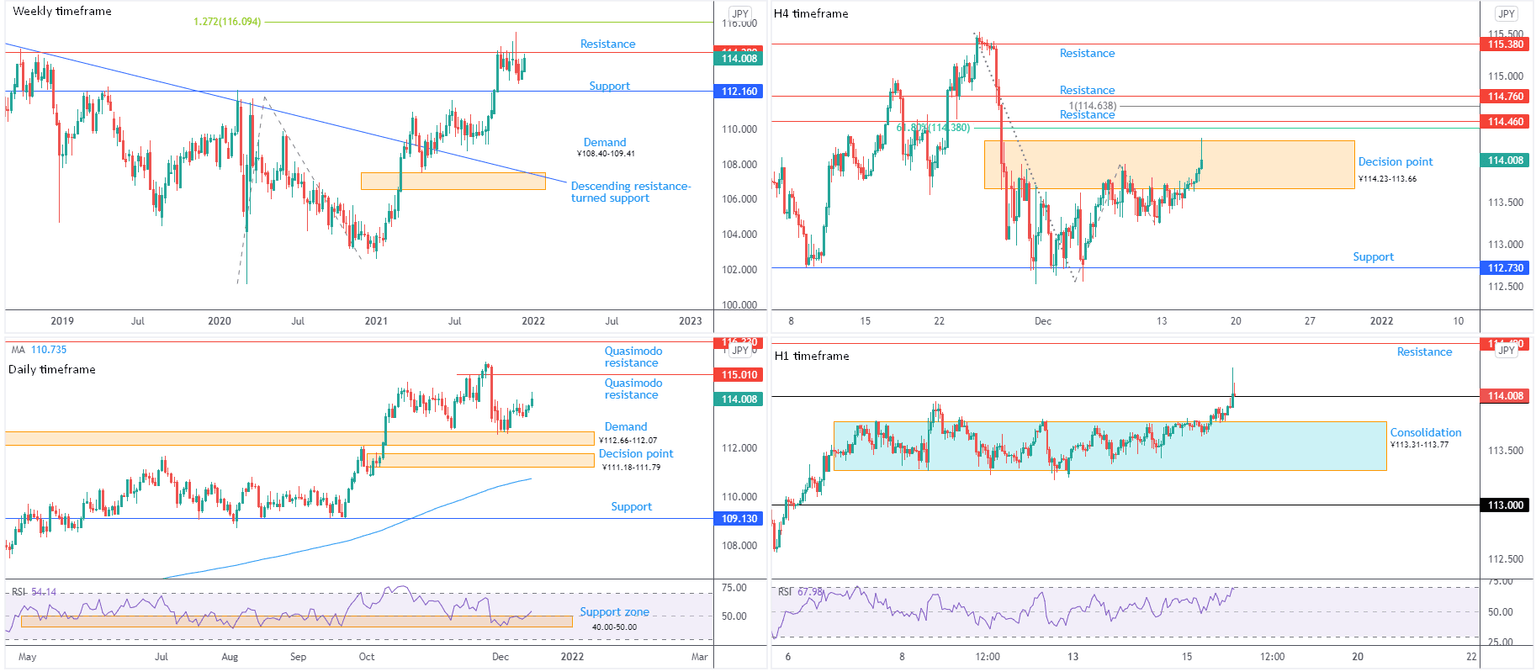1536x671 pixels.
Task: Select the orange RSI support zone rectangle
Action: tap(296, 621)
